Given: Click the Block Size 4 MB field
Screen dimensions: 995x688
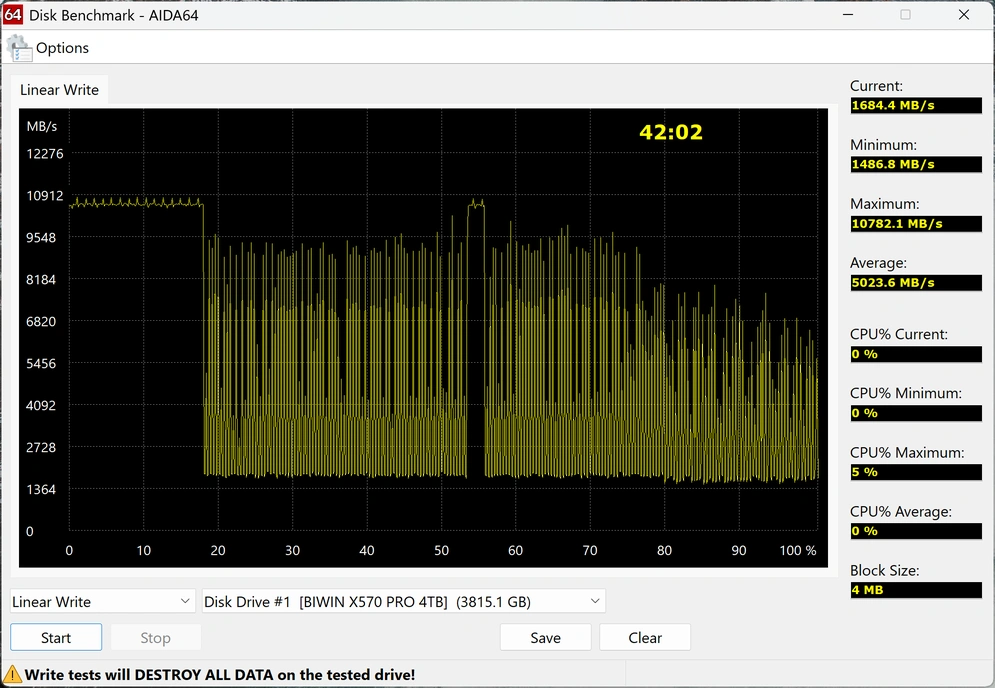Looking at the screenshot, I should click(x=915, y=590).
